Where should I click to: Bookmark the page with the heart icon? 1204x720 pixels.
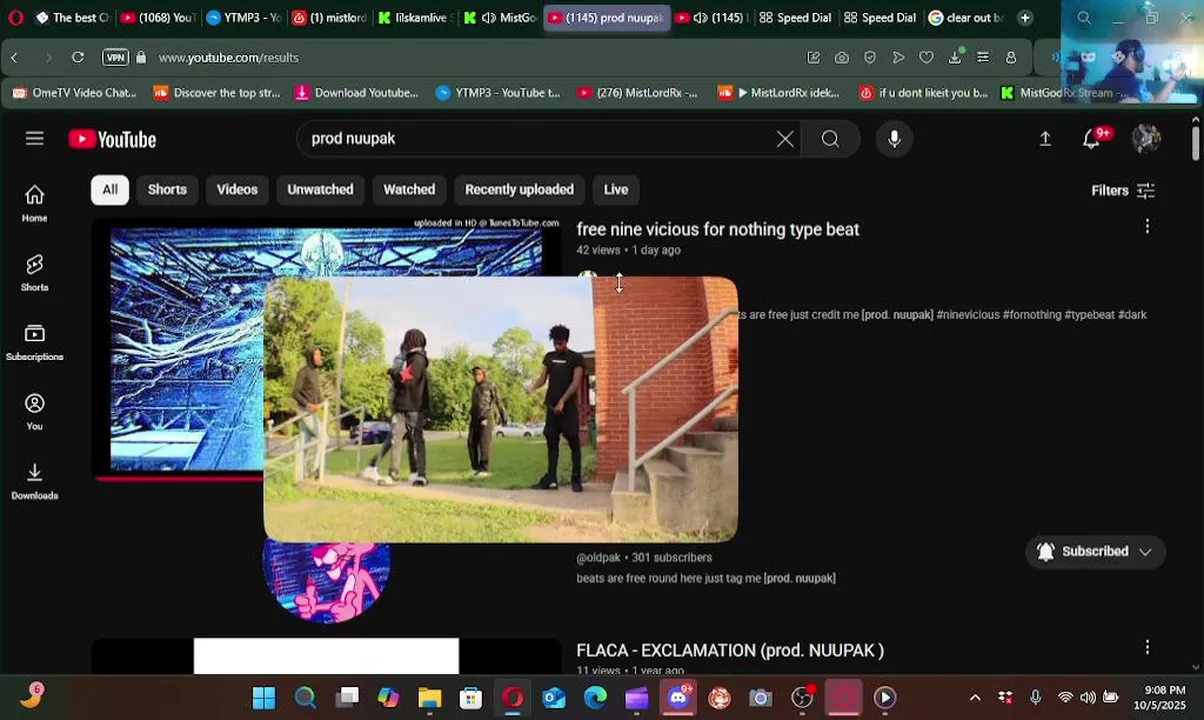coord(927,57)
